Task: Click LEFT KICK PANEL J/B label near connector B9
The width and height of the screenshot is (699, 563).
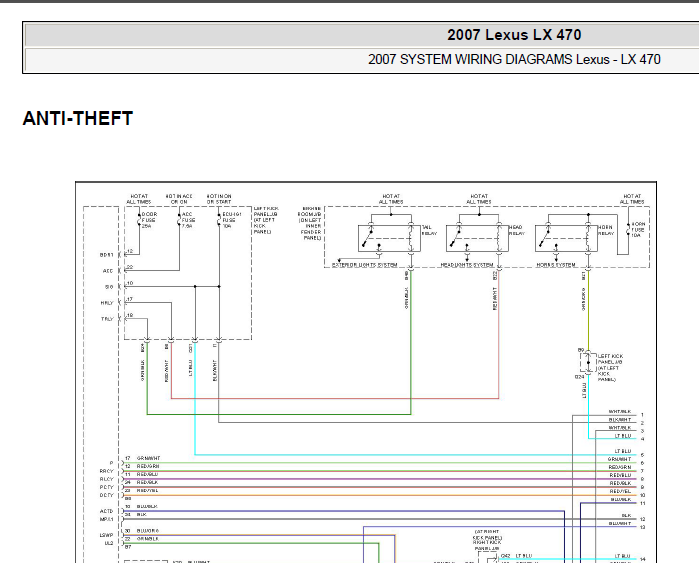Action: (x=610, y=368)
